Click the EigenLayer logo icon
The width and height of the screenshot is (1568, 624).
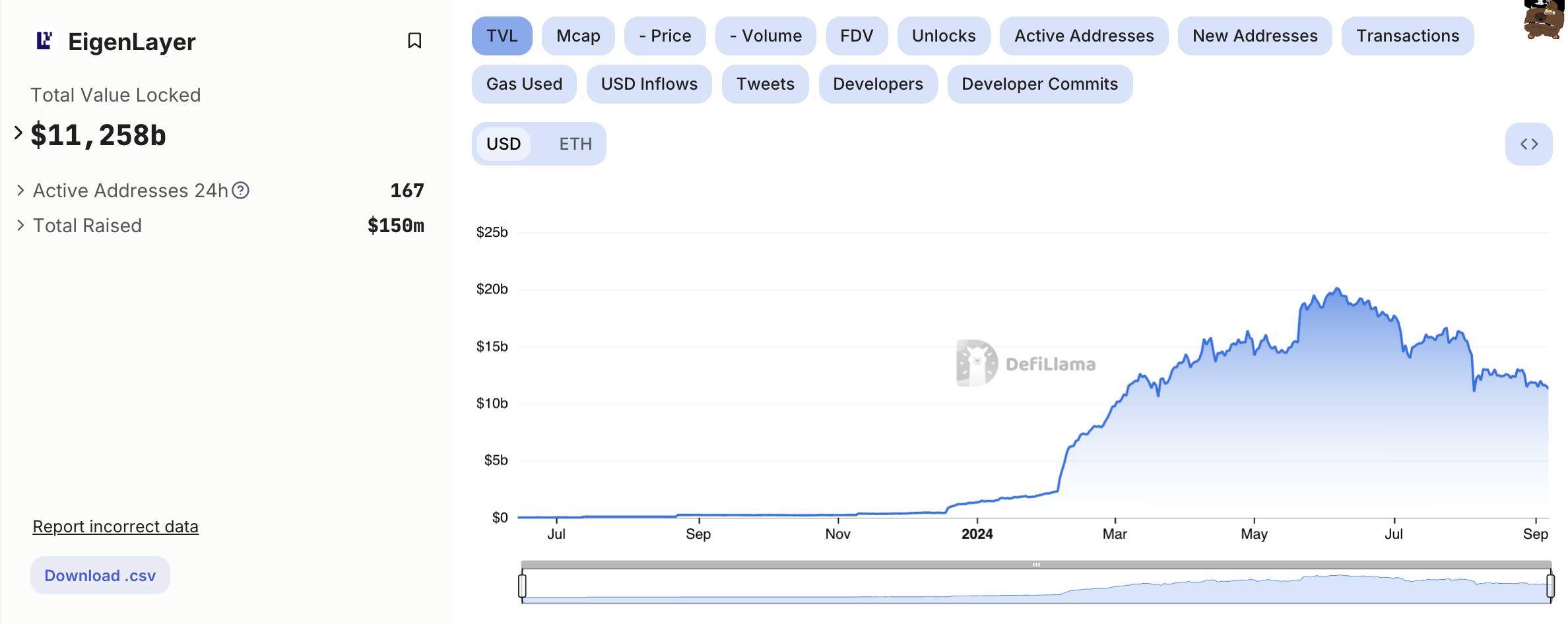[x=44, y=41]
